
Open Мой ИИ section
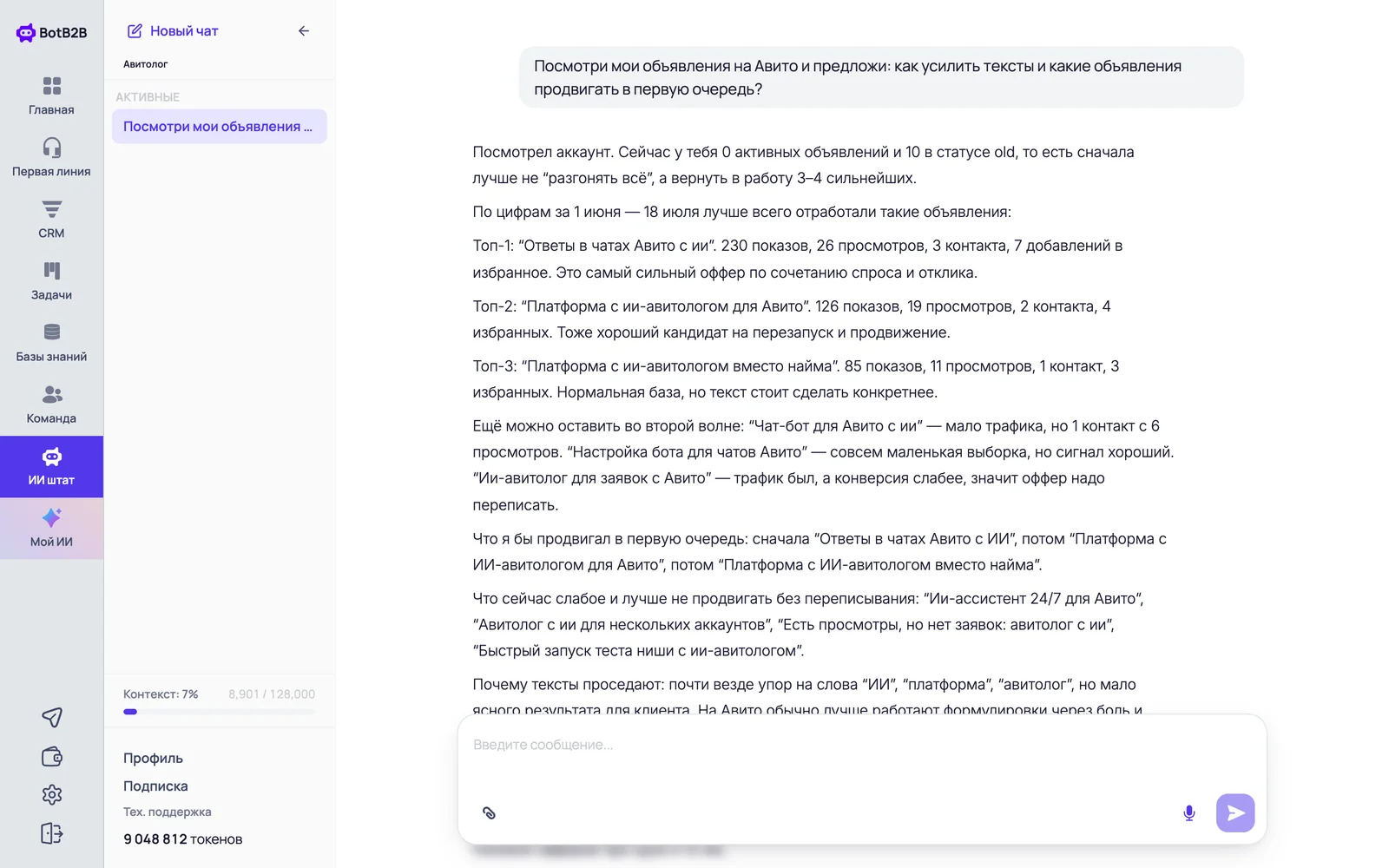(x=51, y=529)
